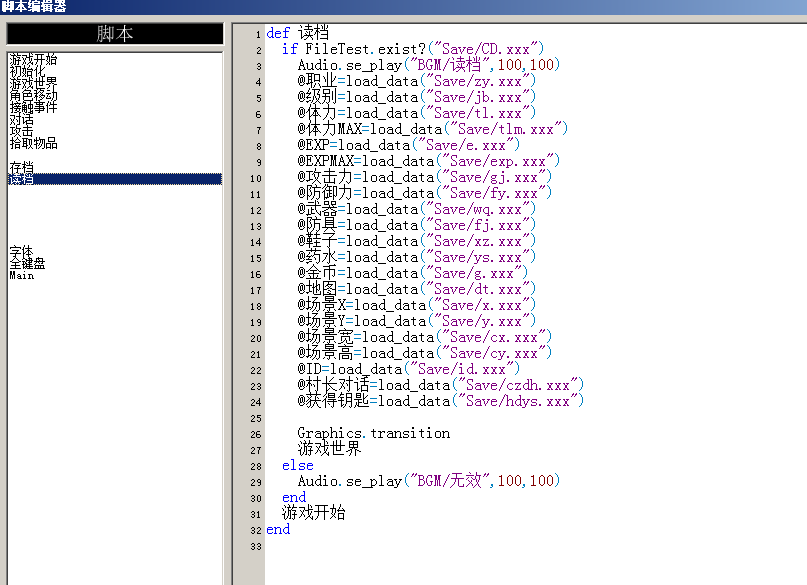Click the @级别=load_data line

pos(416,97)
